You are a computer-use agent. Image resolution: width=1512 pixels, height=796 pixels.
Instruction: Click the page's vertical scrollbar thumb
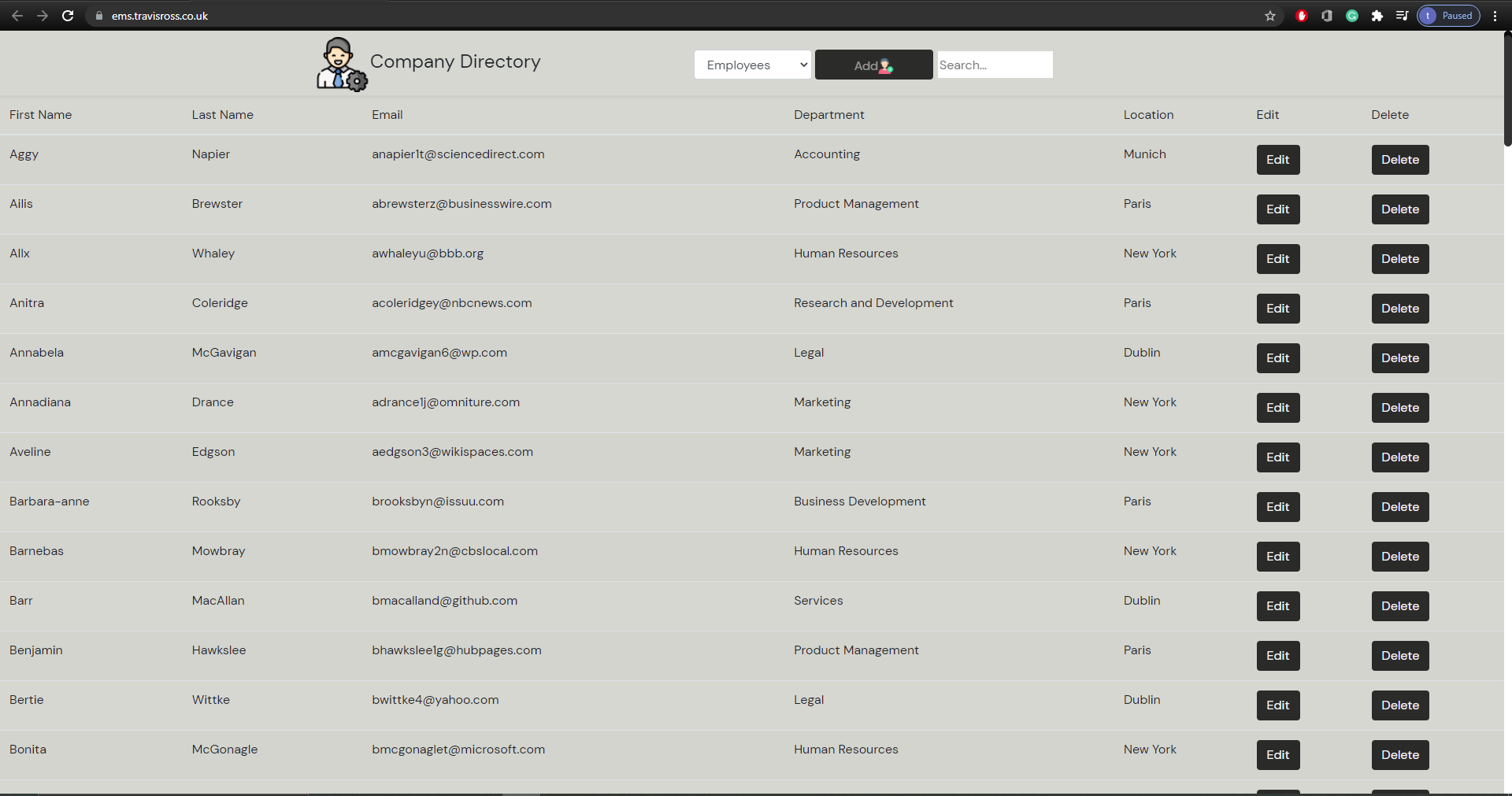tap(1507, 88)
